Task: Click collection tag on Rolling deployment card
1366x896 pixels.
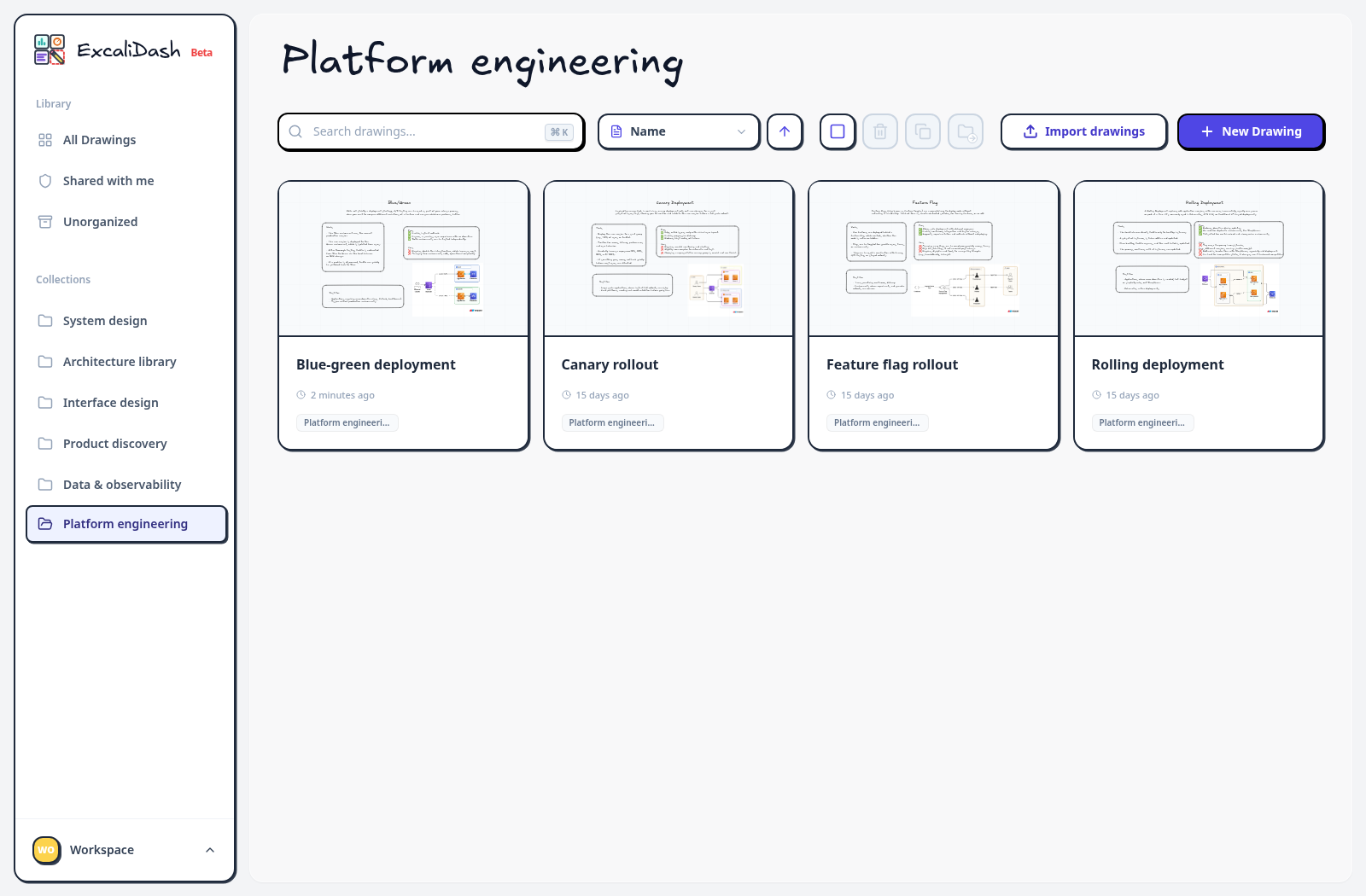Action: point(1142,422)
